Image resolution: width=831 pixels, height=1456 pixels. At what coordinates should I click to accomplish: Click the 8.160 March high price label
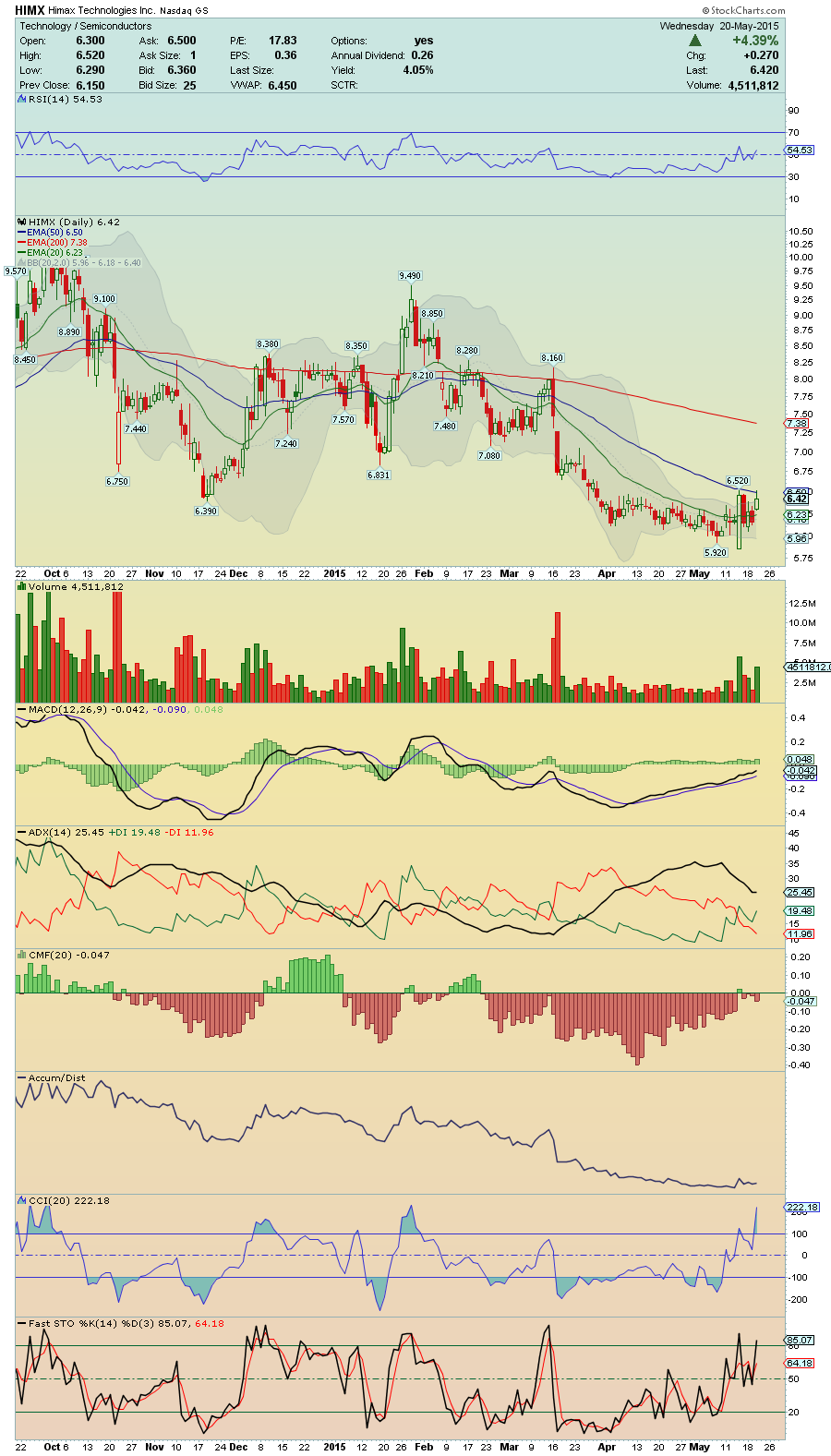point(552,357)
